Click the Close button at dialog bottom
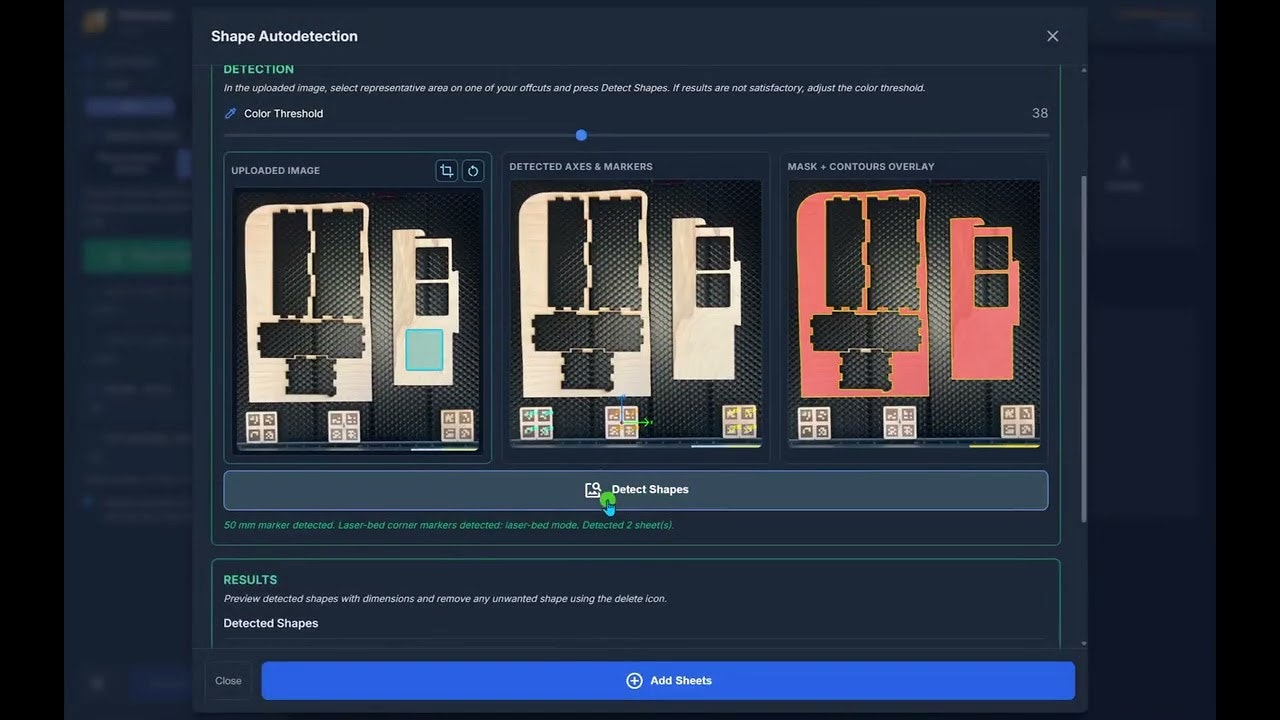The height and width of the screenshot is (720, 1280). click(x=228, y=681)
